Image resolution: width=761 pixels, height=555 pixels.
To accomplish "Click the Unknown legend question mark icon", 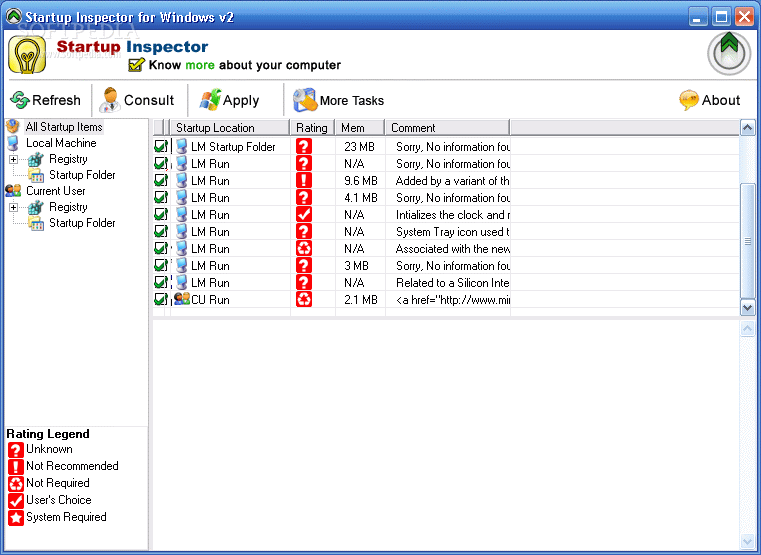I will point(16,450).
